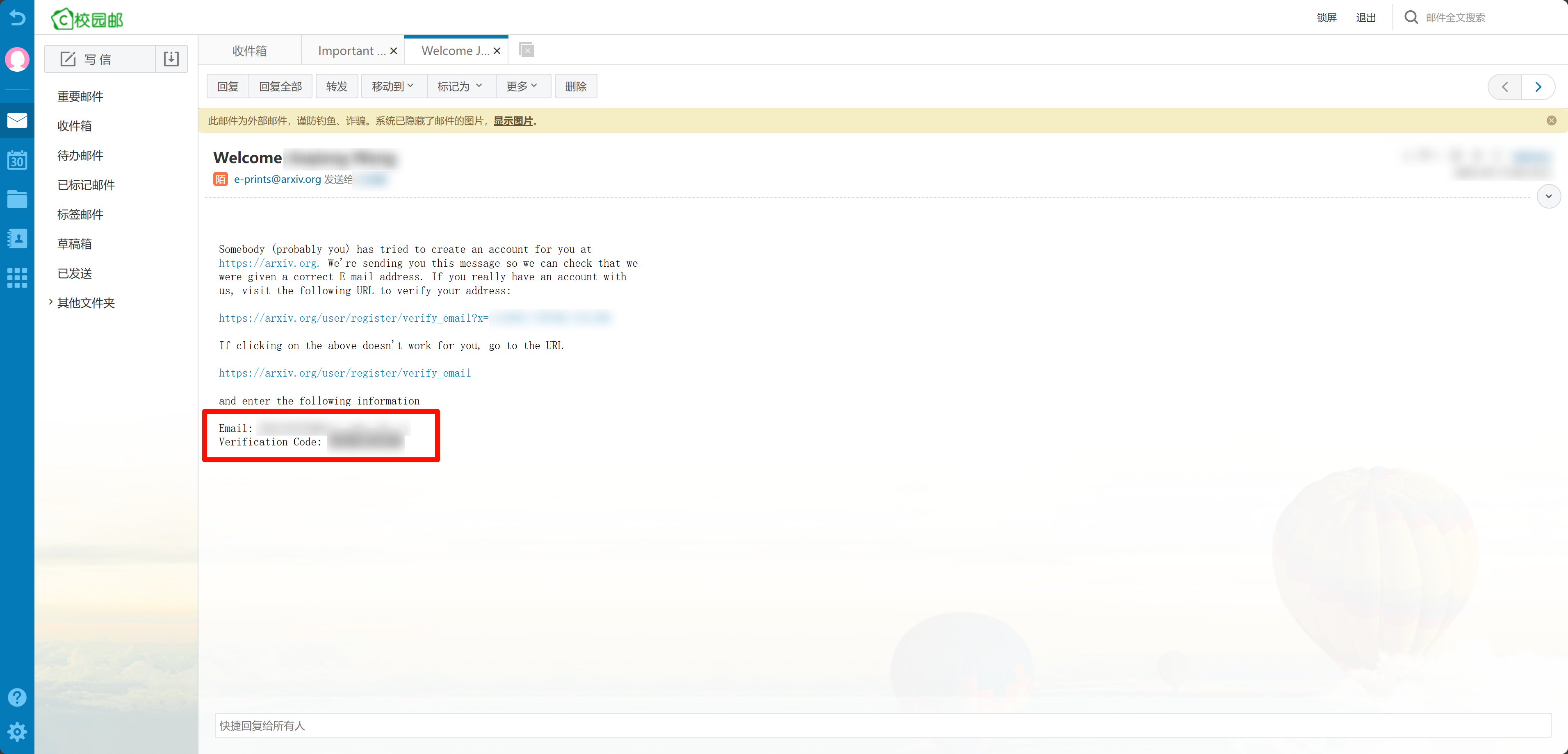Open the contacts address book icon
Viewport: 1568px width, 754px height.
pos(17,238)
